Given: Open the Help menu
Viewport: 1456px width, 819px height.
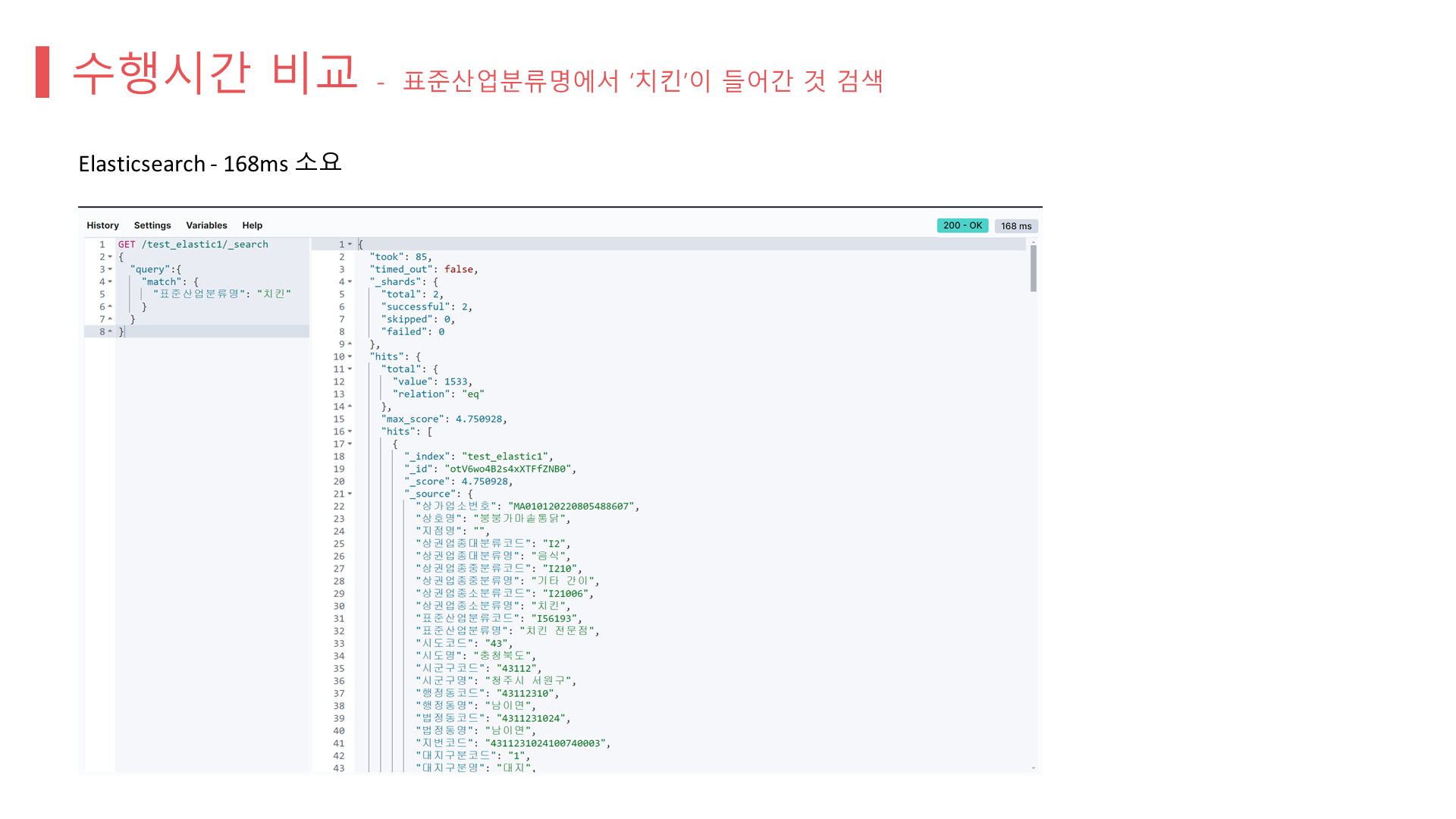Looking at the screenshot, I should click(x=252, y=225).
